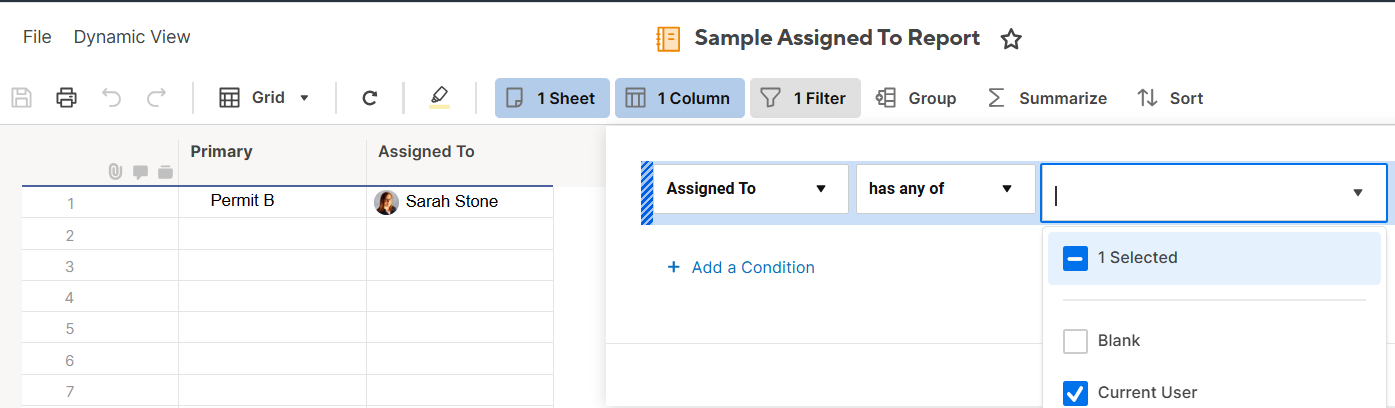The image size is (1395, 408).
Task: Click the Save icon in toolbar
Action: pos(22,98)
